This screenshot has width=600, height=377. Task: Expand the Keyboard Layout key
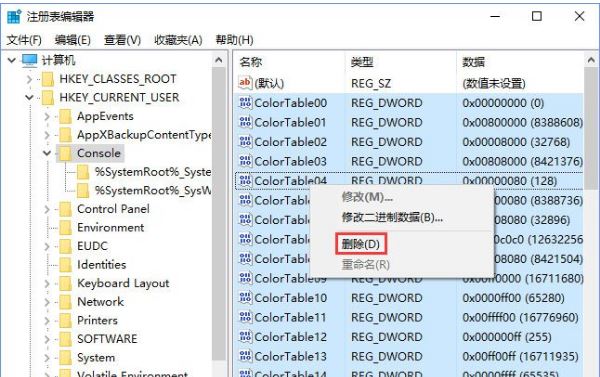(x=47, y=283)
